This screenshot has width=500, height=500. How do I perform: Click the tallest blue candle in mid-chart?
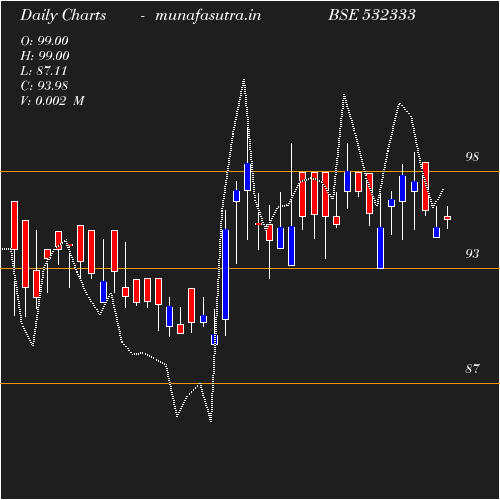click(225, 274)
